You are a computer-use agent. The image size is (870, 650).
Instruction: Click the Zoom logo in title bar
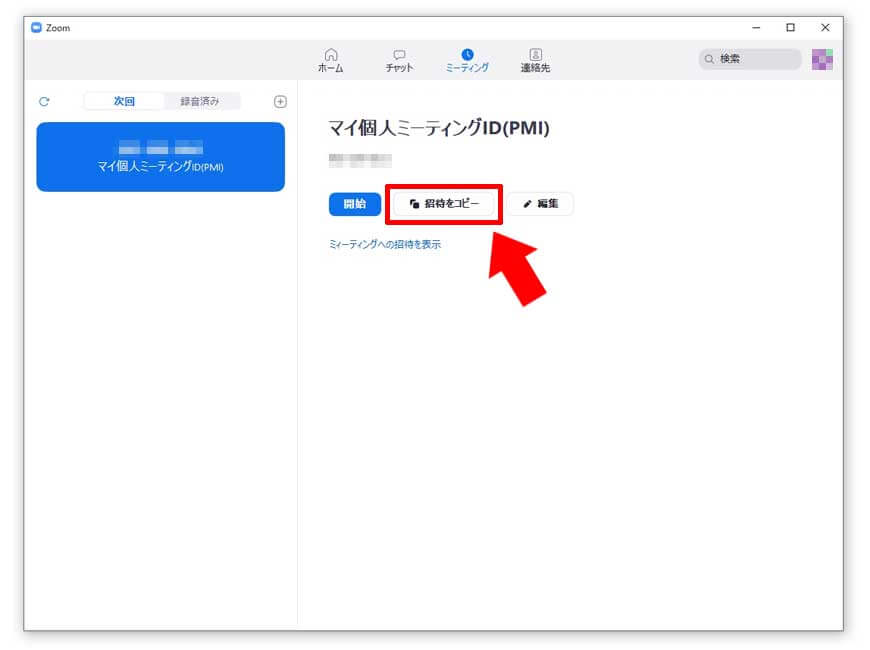pos(37,28)
